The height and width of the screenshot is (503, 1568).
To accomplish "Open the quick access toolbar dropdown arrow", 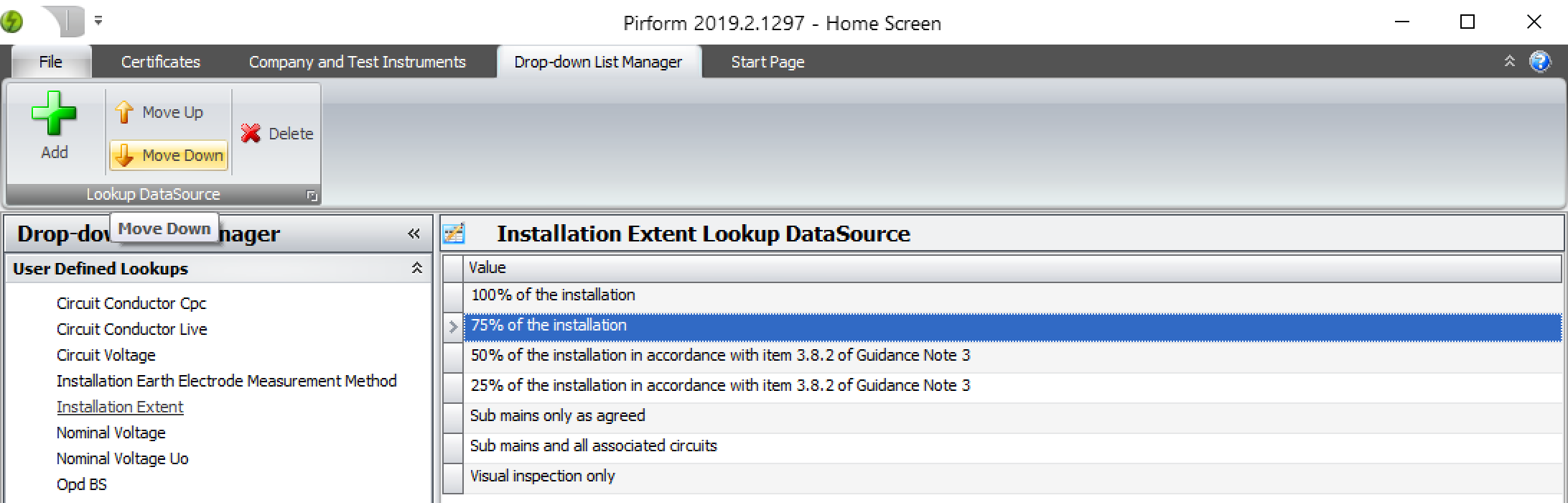I will tap(98, 21).
